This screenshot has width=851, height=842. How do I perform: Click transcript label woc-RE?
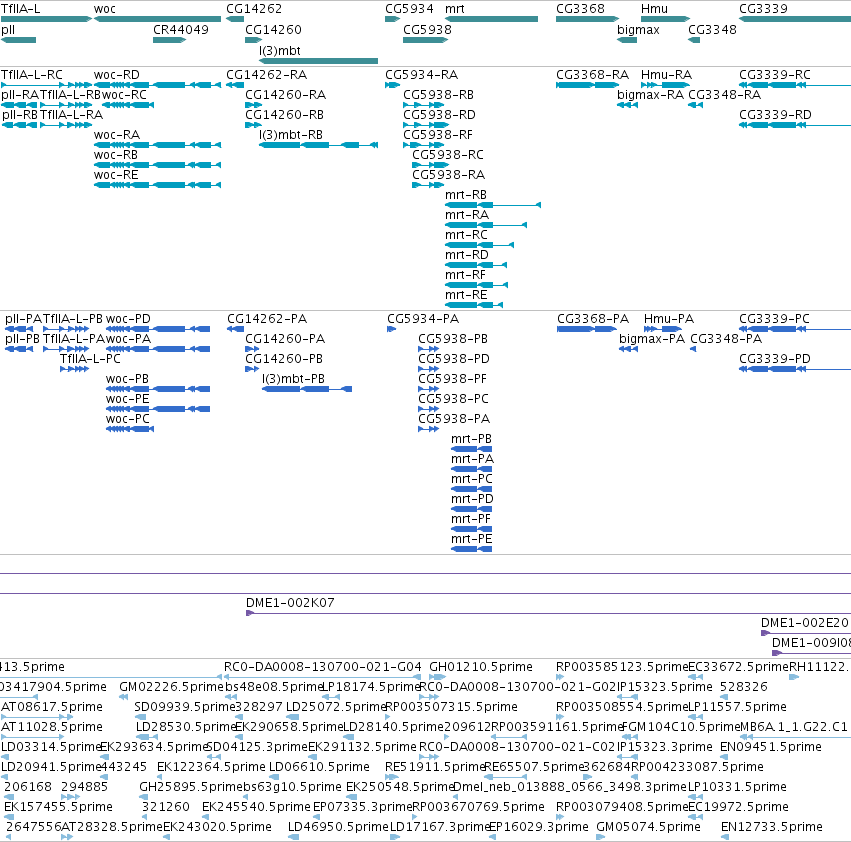(x=116, y=175)
